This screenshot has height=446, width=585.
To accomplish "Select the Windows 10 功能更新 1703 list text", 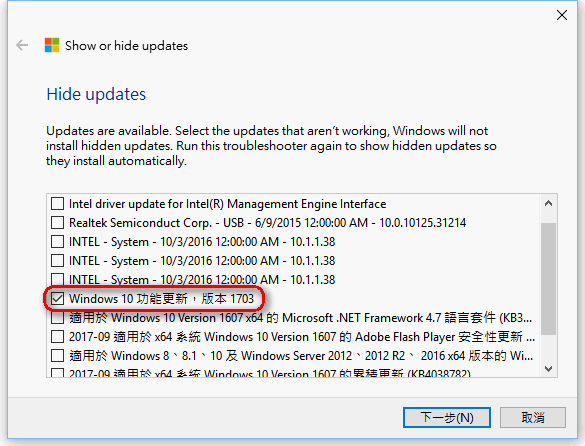I will (x=162, y=299).
